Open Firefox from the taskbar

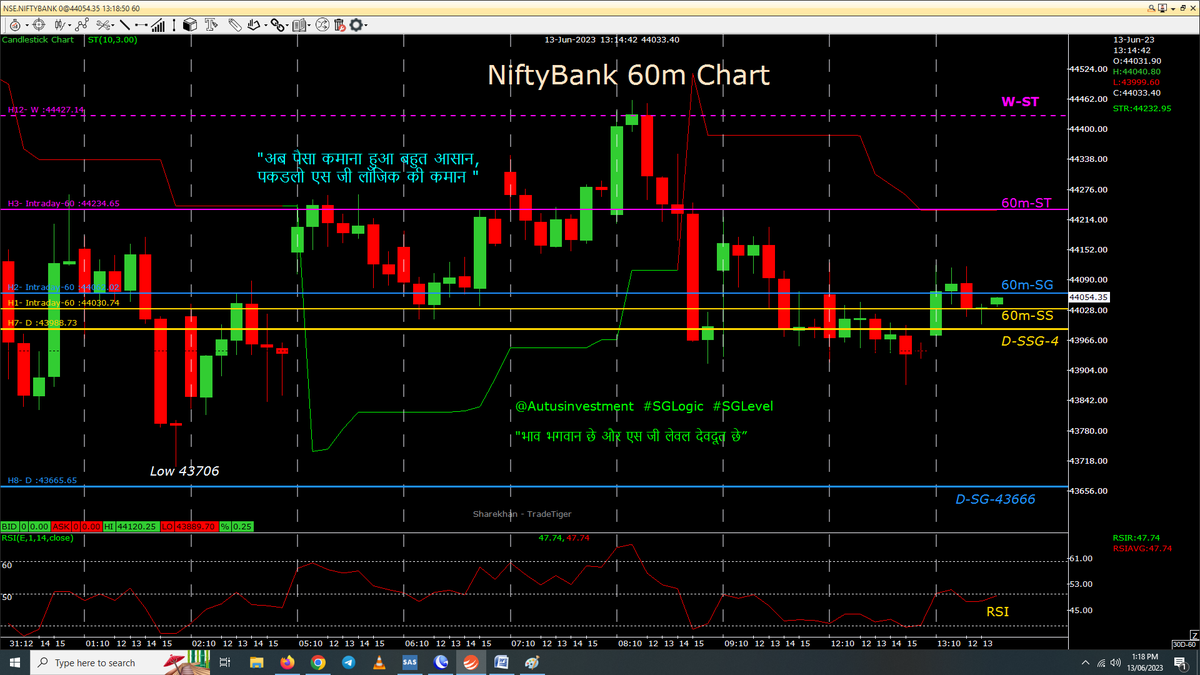(287, 662)
